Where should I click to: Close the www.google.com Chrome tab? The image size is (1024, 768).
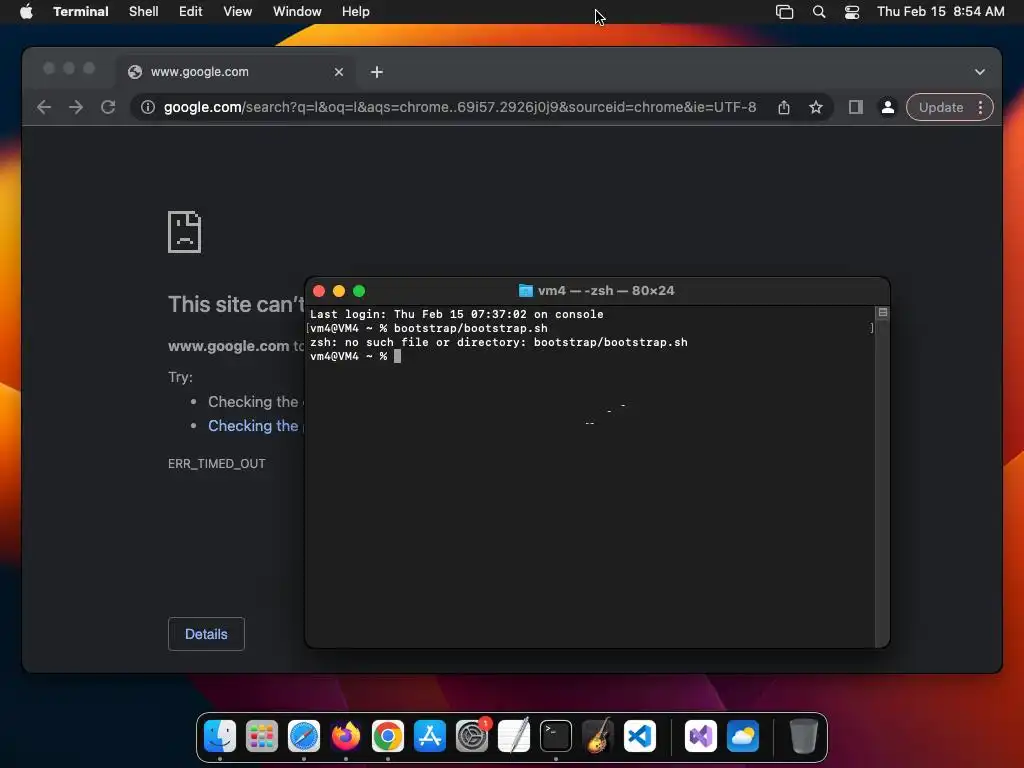339,72
